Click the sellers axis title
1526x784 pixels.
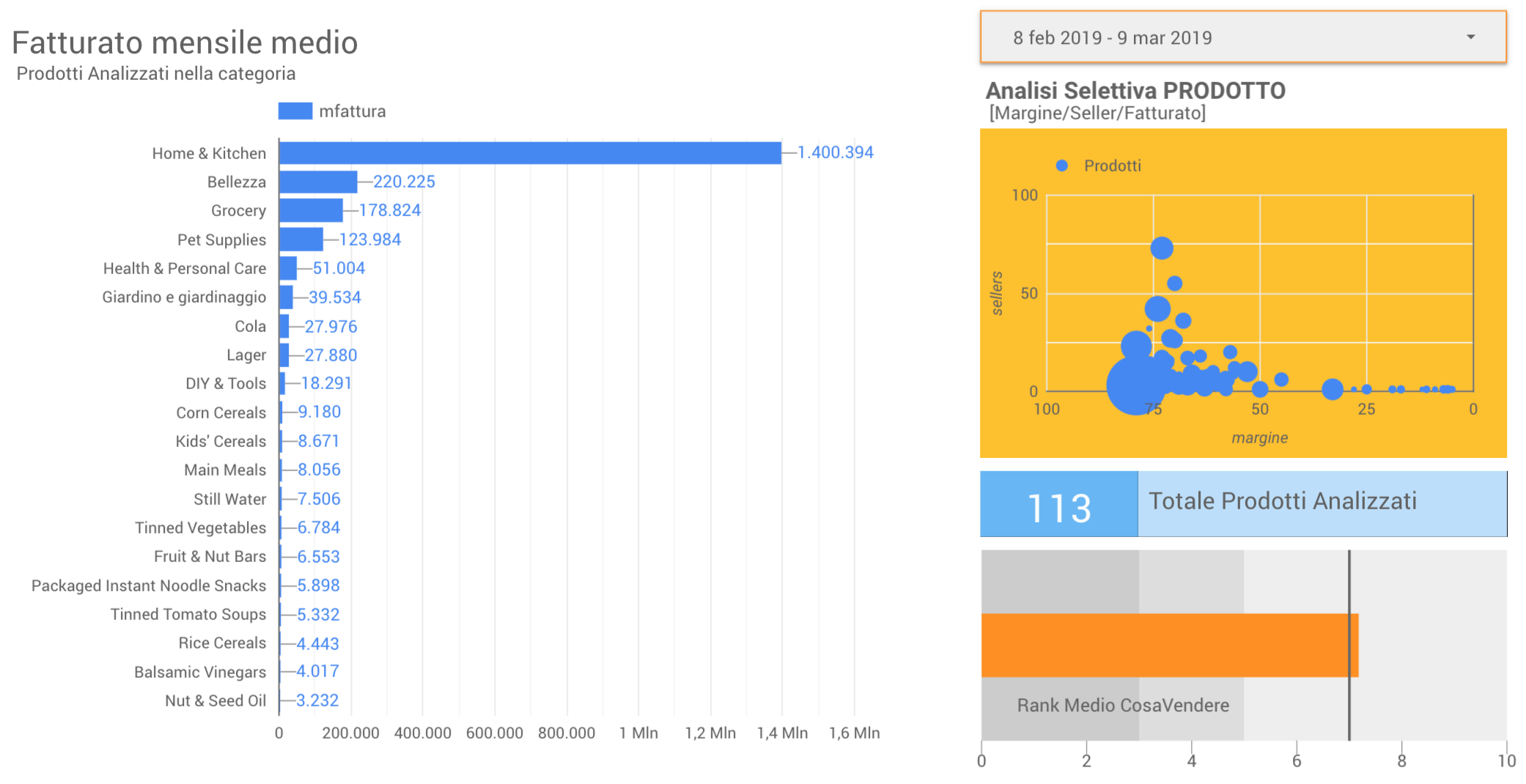[997, 293]
